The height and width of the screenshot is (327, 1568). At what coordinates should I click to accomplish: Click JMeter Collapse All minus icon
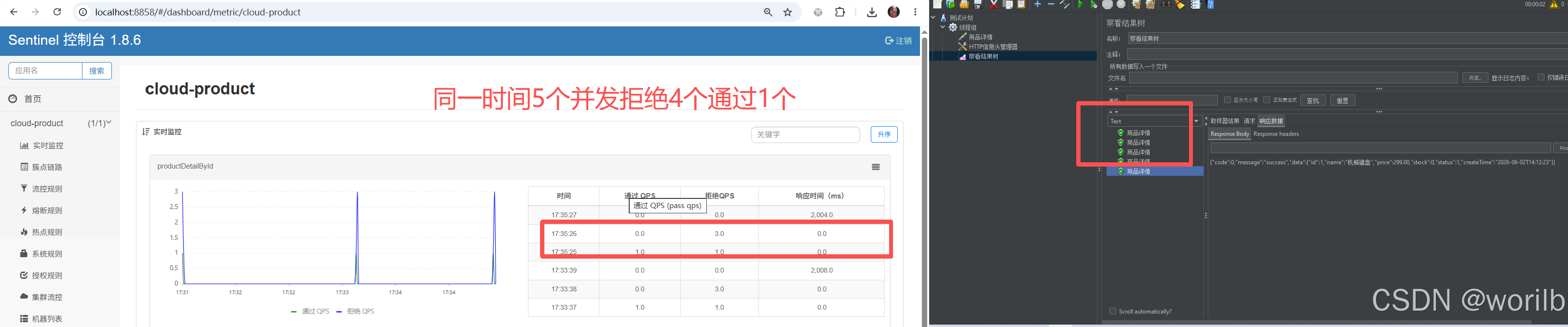[x=1051, y=4]
